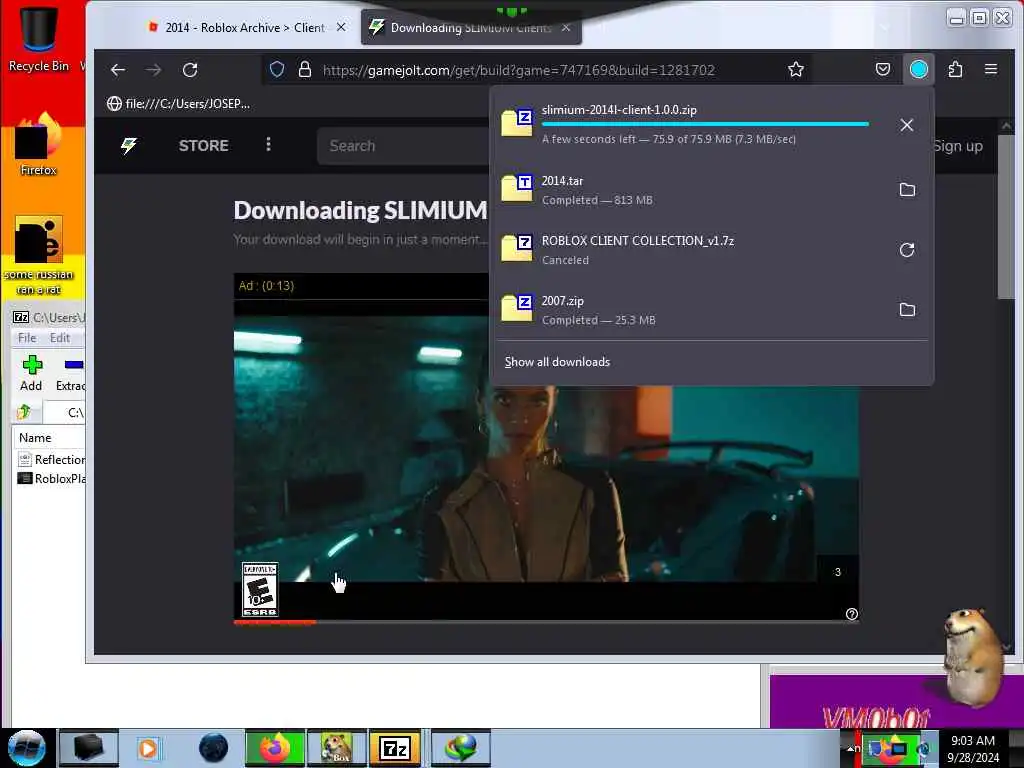Click the Sign up link
Image resolution: width=1024 pixels, height=768 pixels.
[x=957, y=146]
